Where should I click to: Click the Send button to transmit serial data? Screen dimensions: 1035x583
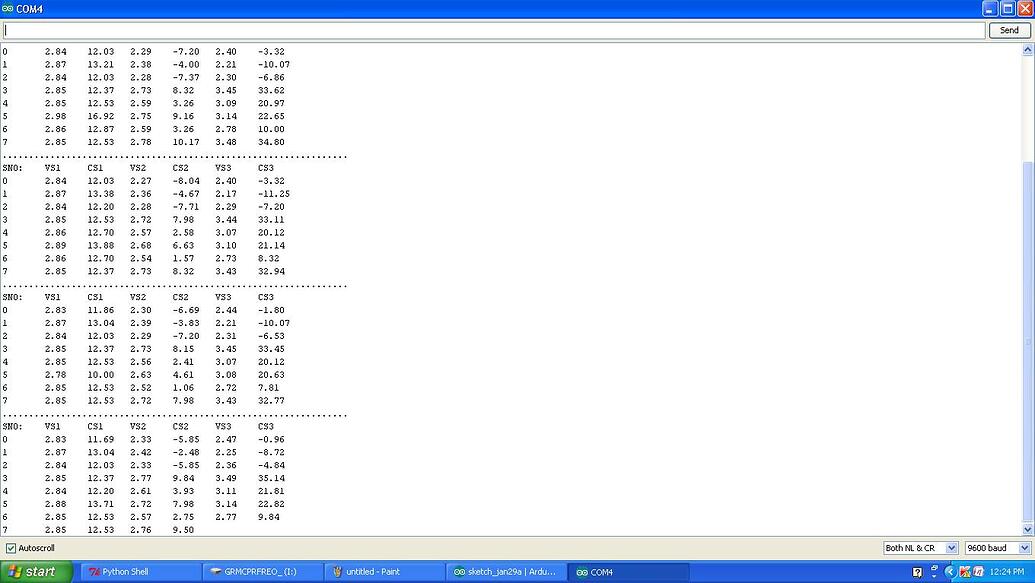pos(1008,29)
